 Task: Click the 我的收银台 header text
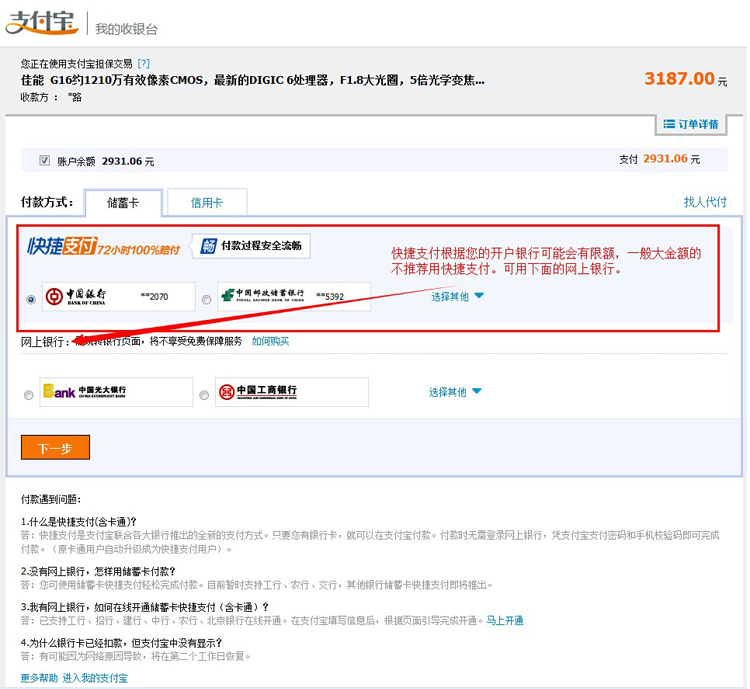tap(126, 29)
